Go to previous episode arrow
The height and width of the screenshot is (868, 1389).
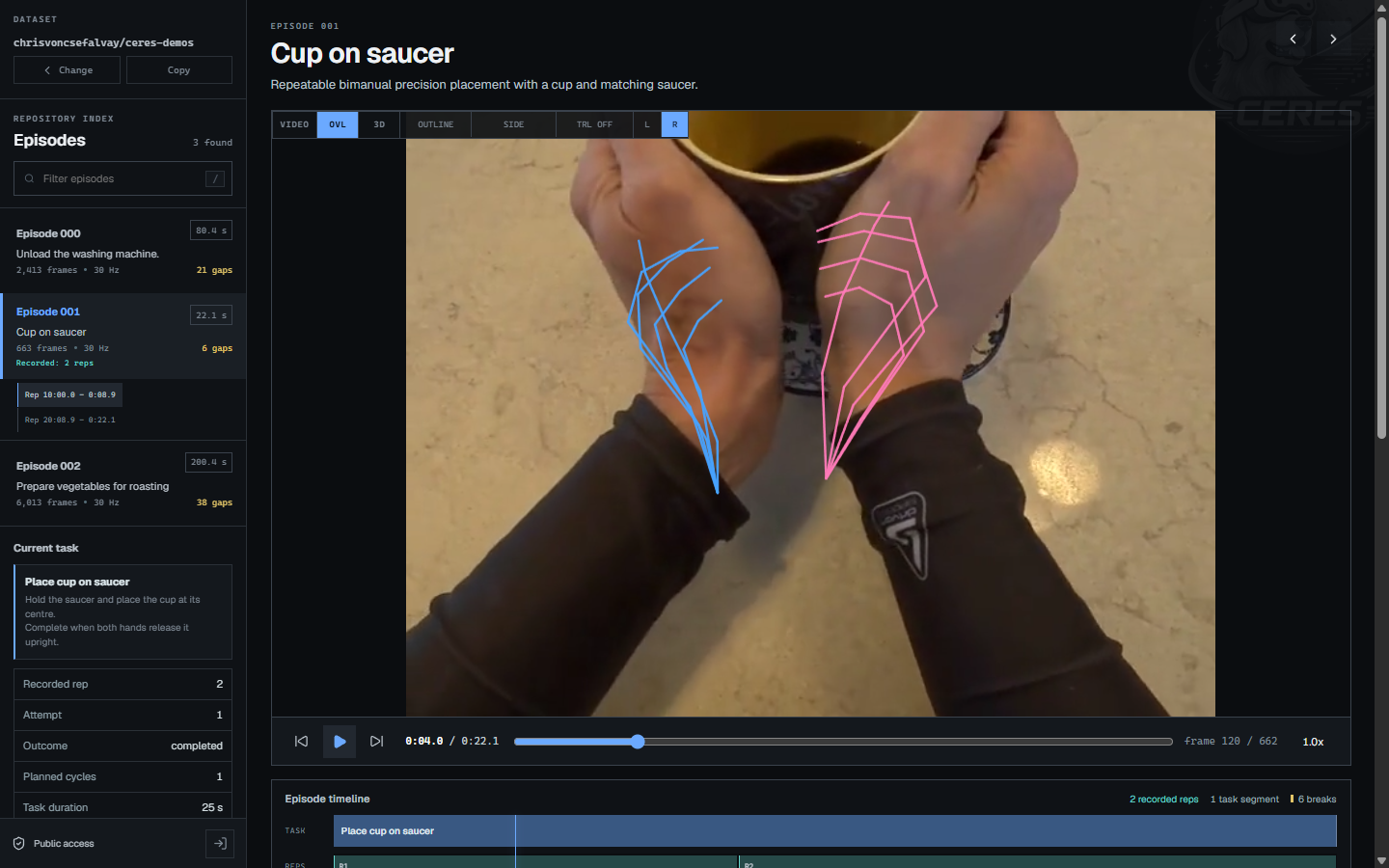click(1293, 39)
